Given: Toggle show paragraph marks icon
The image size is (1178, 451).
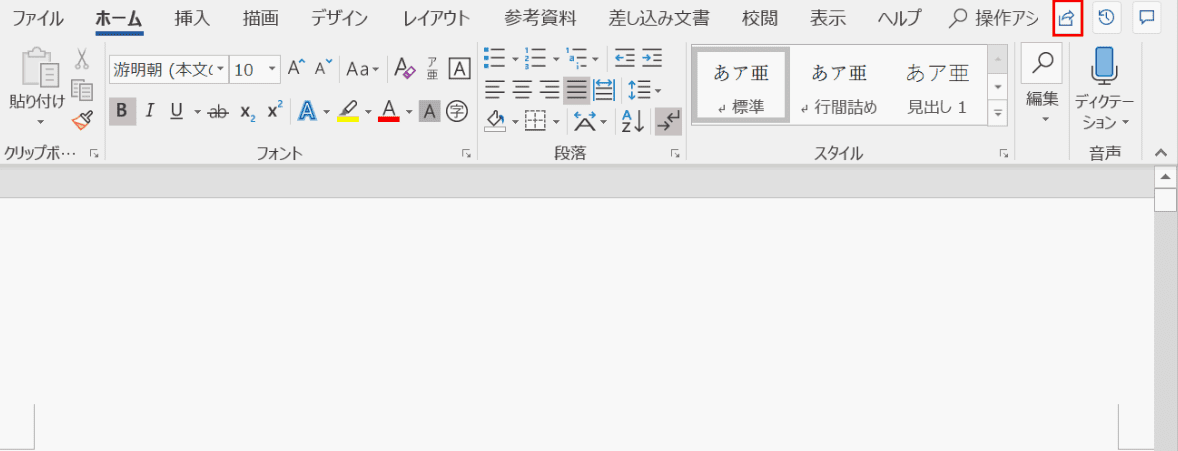Looking at the screenshot, I should 668,121.
